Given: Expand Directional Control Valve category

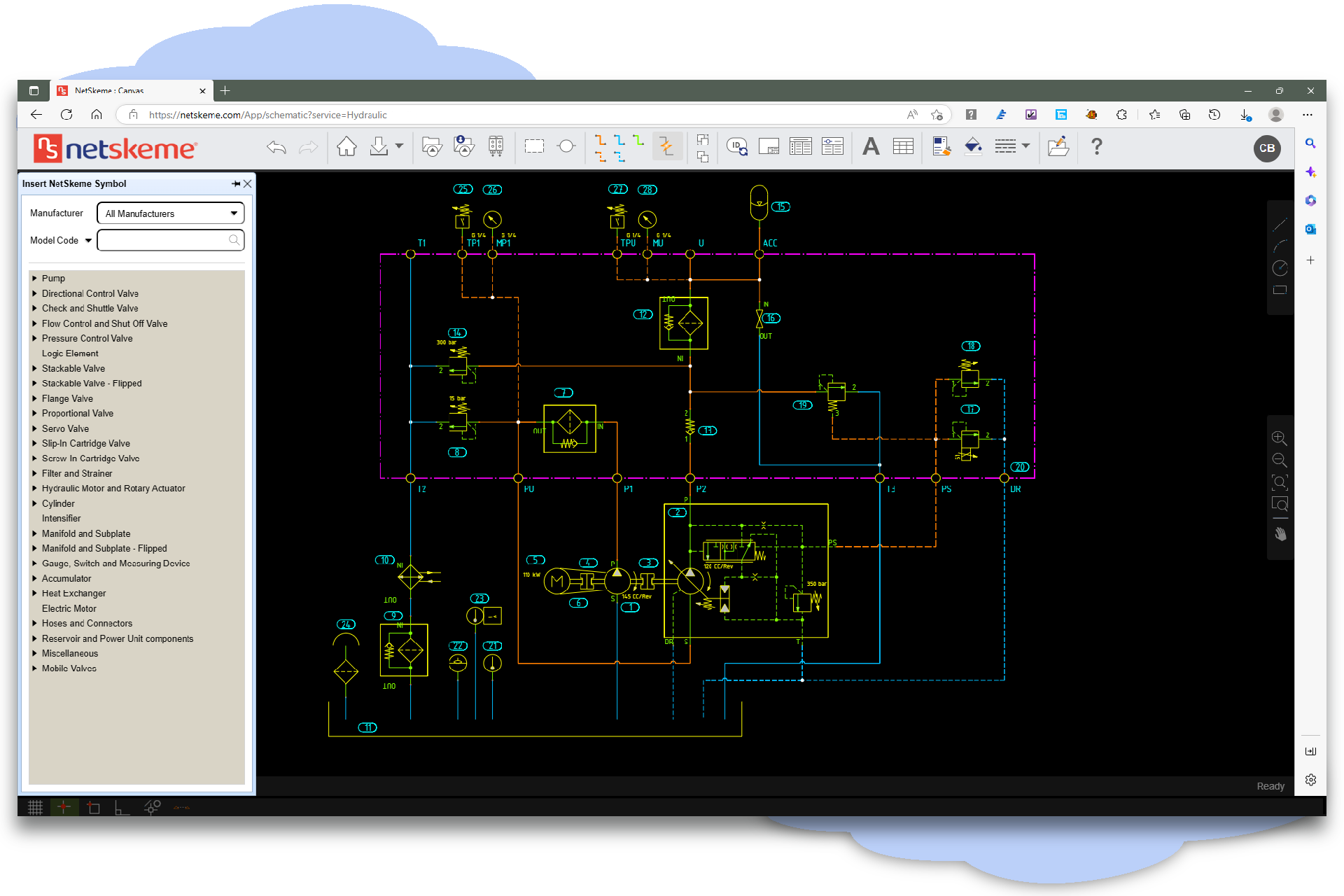Looking at the screenshot, I should pyautogui.click(x=34, y=293).
